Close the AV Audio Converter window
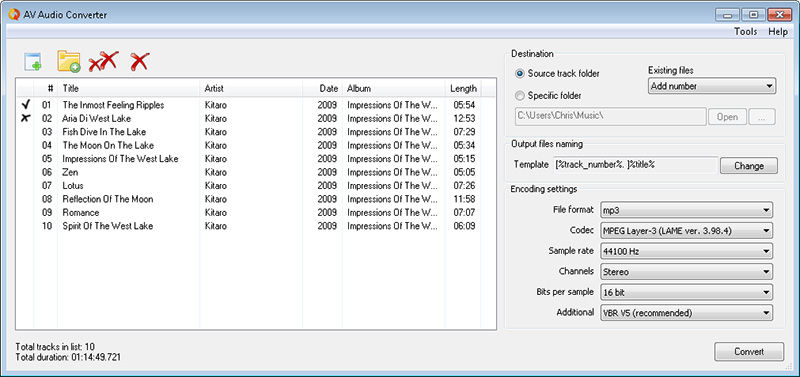 click(x=779, y=14)
